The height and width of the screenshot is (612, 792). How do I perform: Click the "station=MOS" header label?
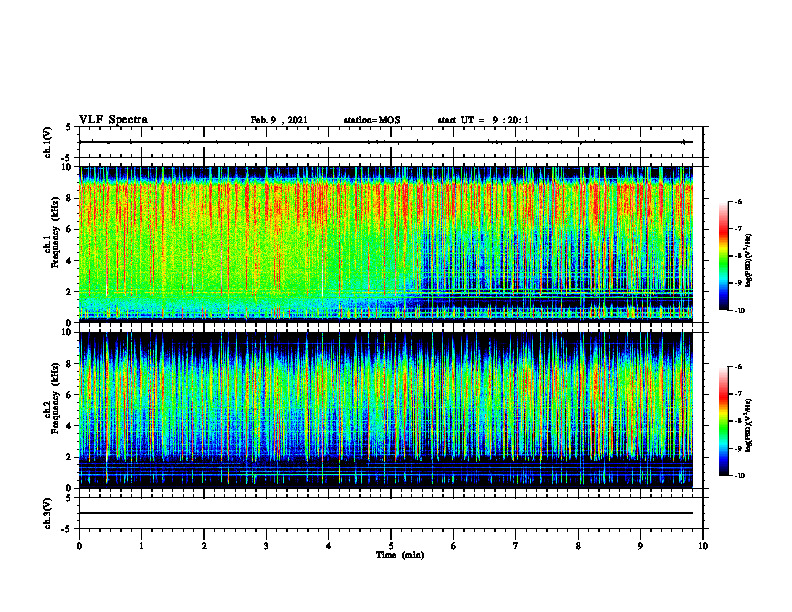372,120
